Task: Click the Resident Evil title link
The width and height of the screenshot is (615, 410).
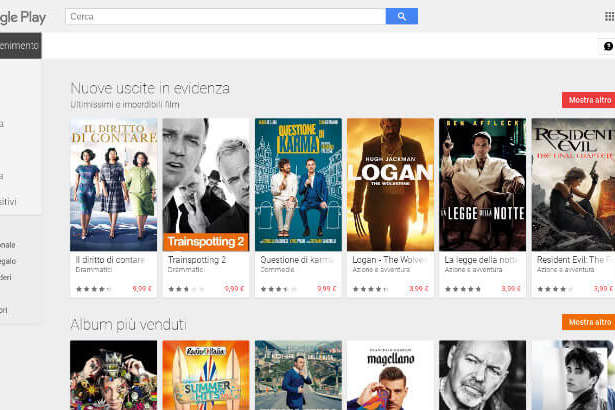Action: click(x=575, y=260)
